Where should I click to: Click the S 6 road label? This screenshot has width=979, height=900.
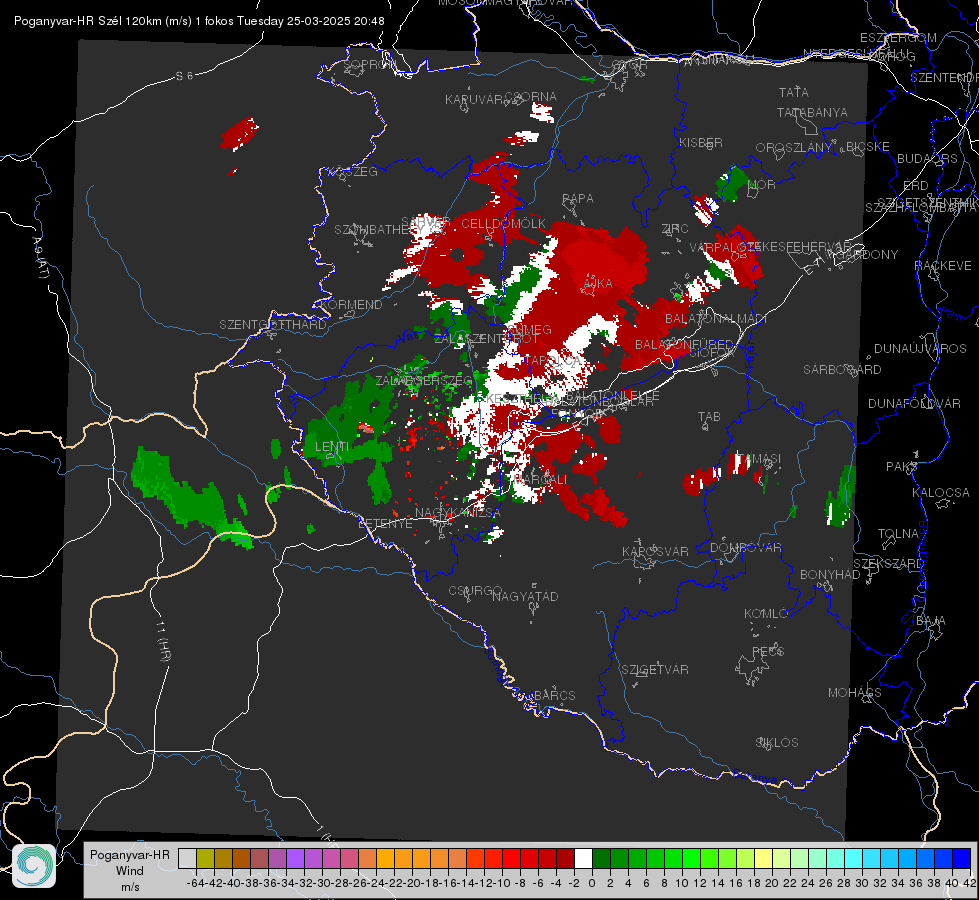(184, 76)
